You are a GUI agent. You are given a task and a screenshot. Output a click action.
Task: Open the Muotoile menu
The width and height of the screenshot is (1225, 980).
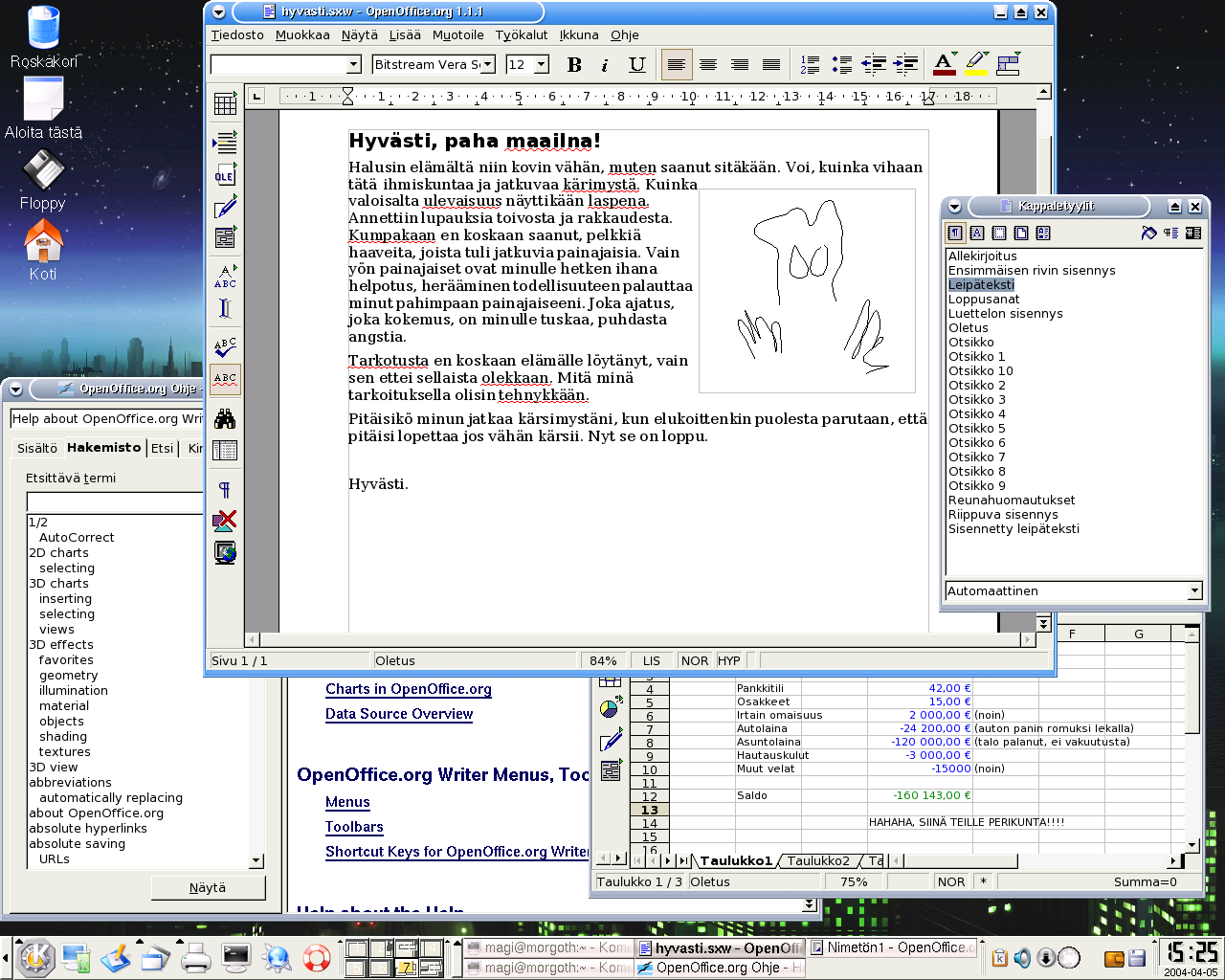pos(458,35)
